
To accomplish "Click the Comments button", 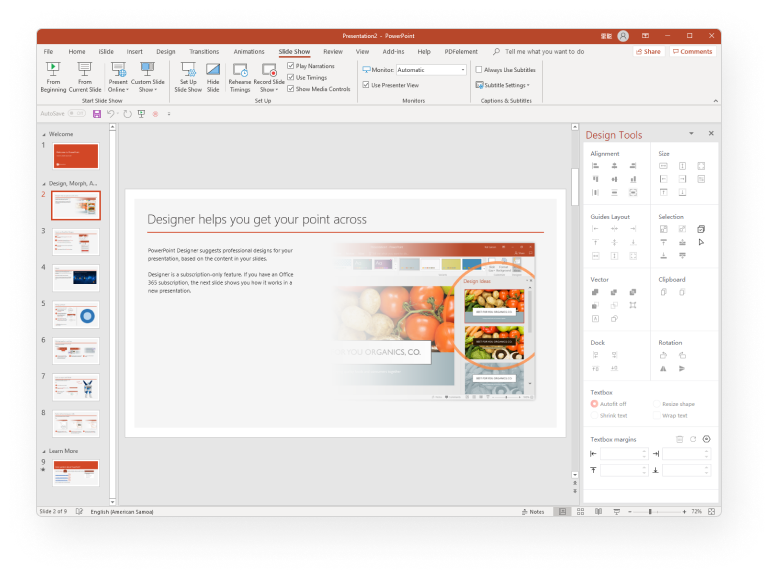I will point(693,51).
